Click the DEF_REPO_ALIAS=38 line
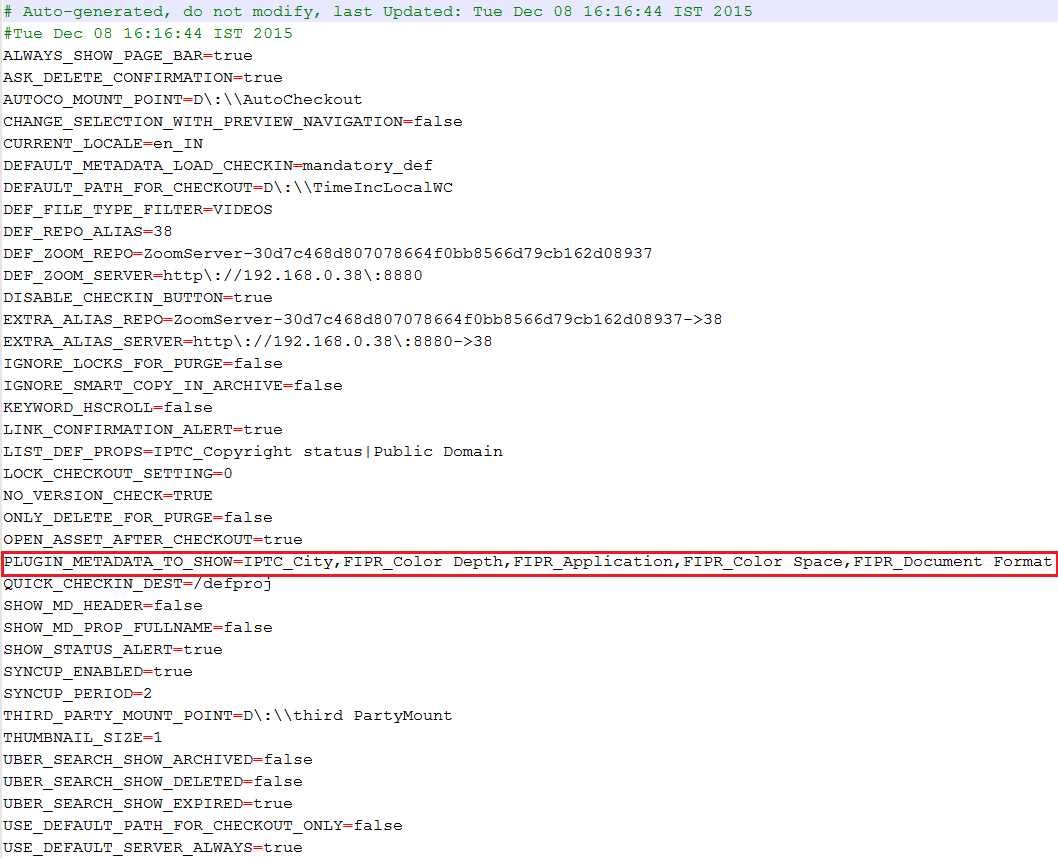Viewport: 1058px width, 858px height. tap(88, 231)
